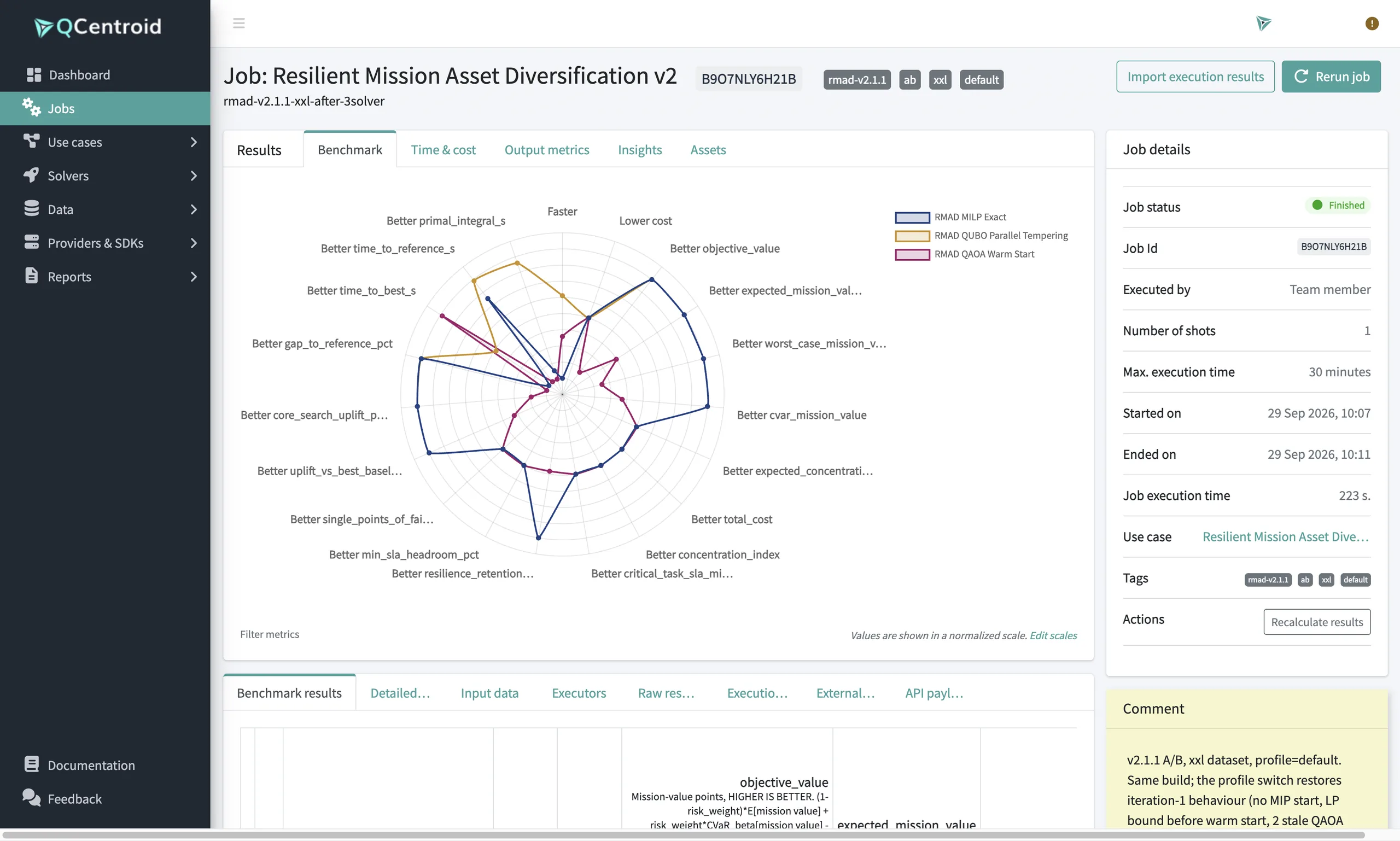
Task: Expand the Providers & SDKs chevron
Action: 194,243
